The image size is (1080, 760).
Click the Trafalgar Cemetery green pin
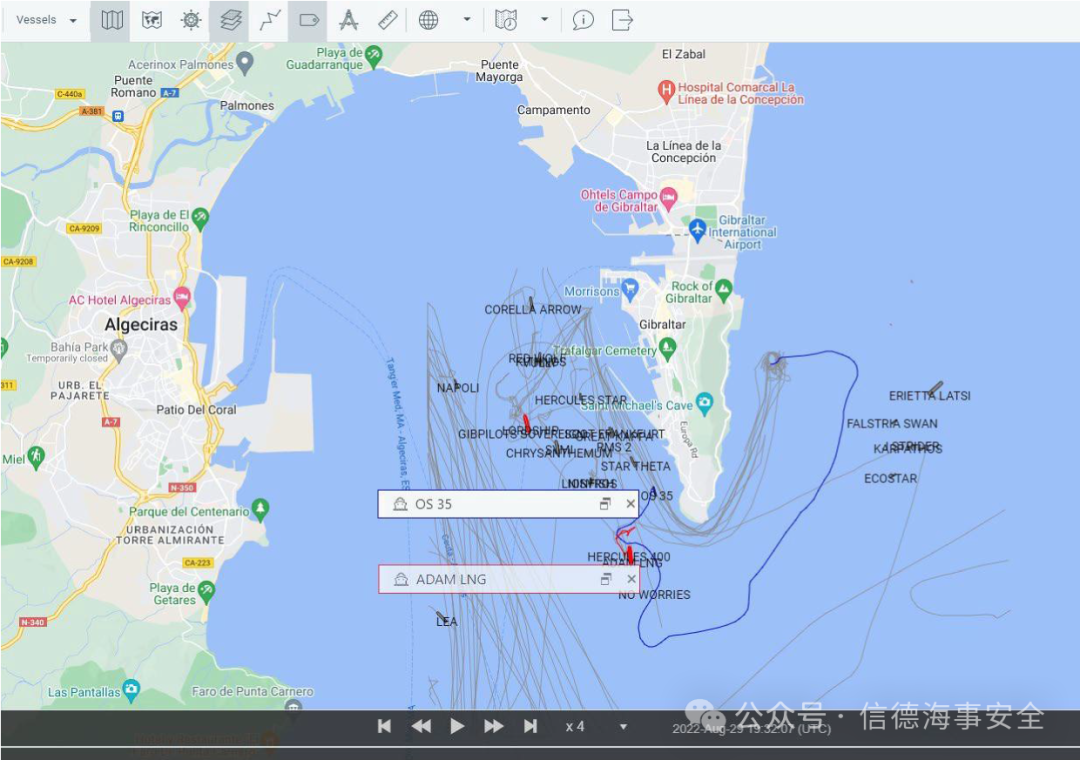667,349
